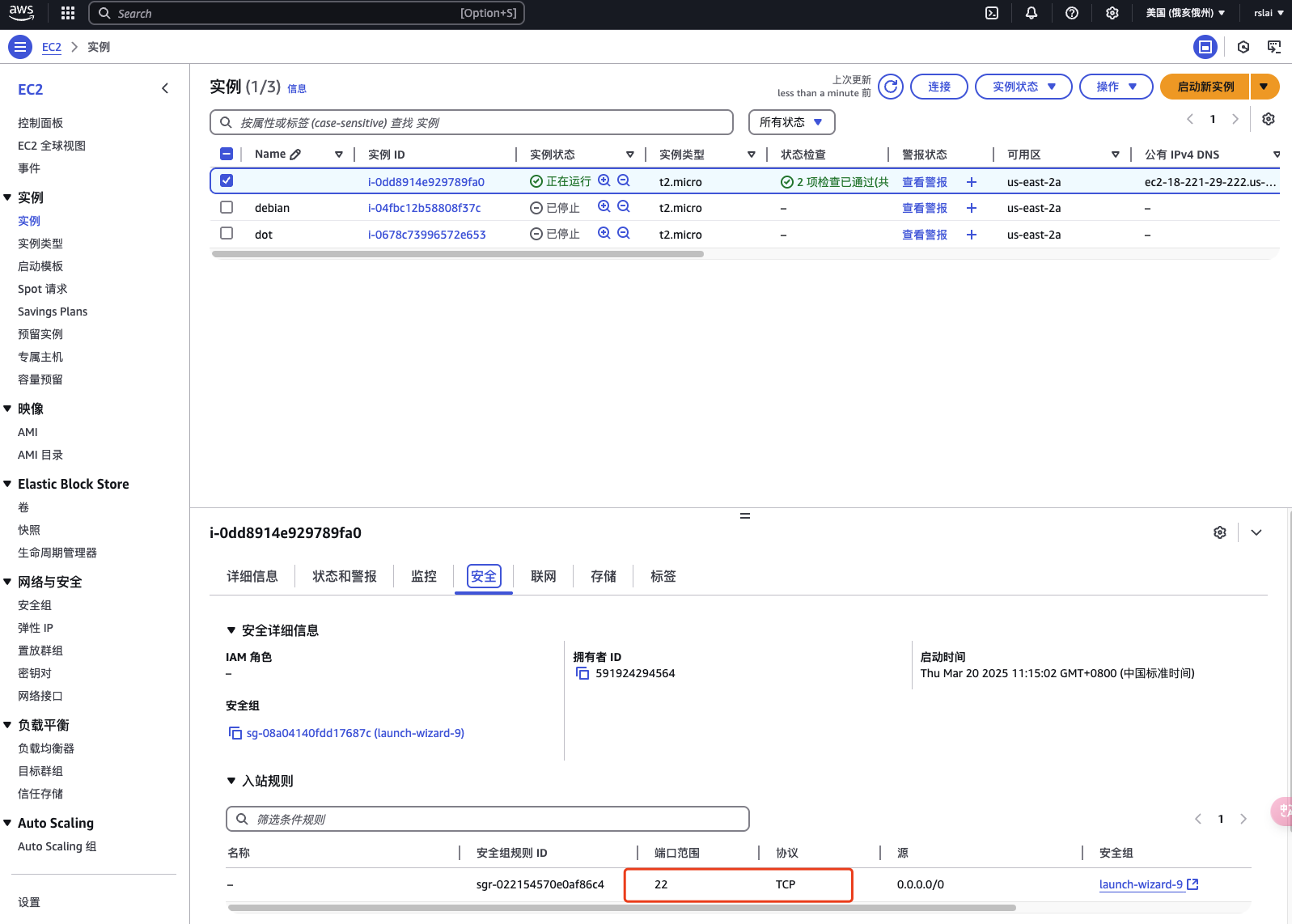Switch to the 详细信息 tab

pyautogui.click(x=252, y=576)
